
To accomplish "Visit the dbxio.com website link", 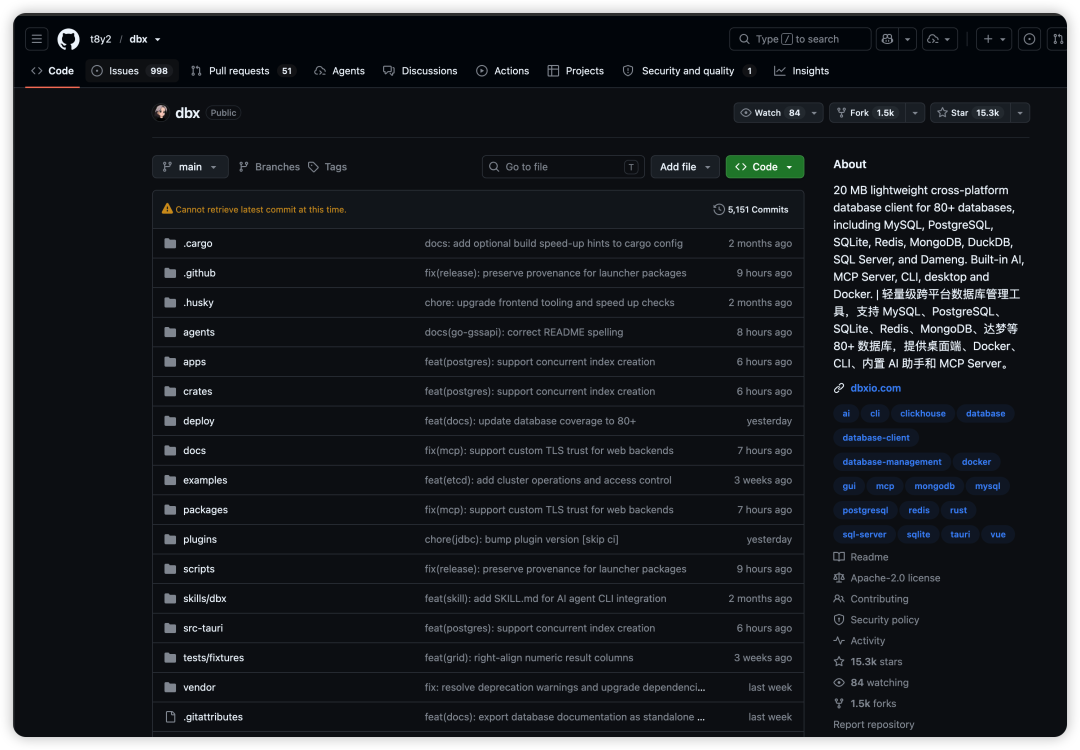I will coord(875,388).
